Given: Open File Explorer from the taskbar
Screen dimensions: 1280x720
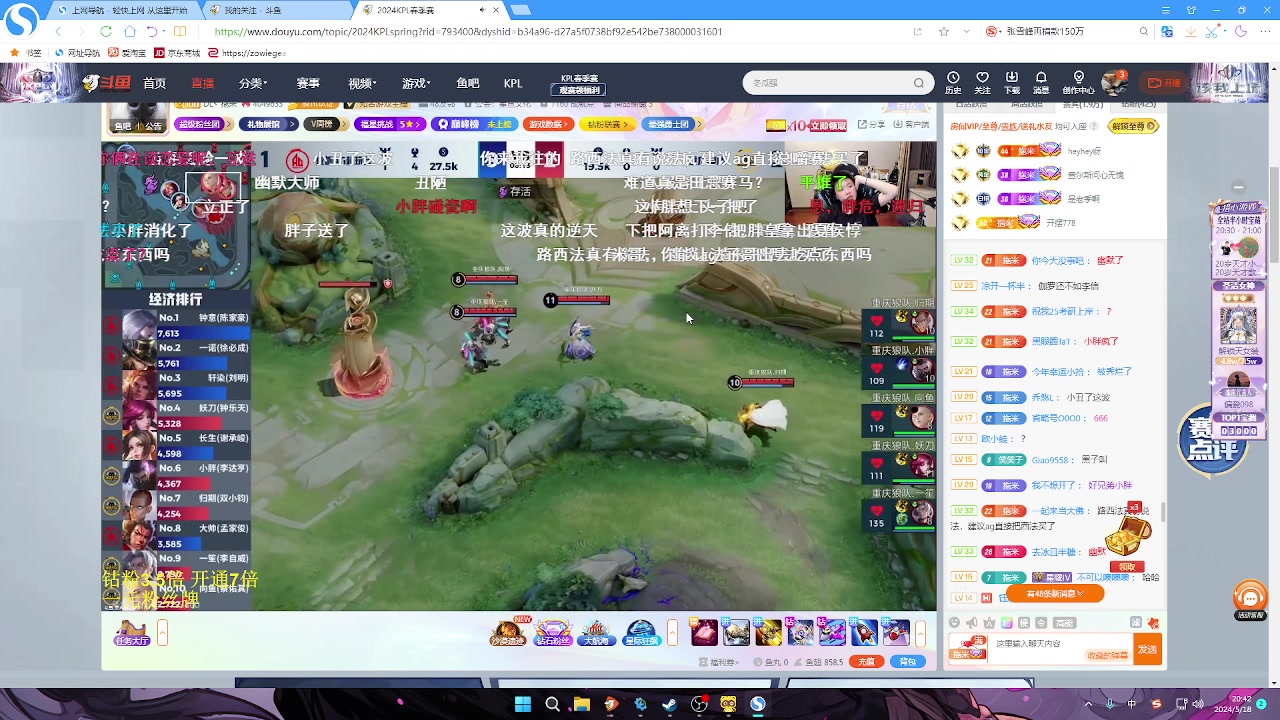Looking at the screenshot, I should [581, 704].
